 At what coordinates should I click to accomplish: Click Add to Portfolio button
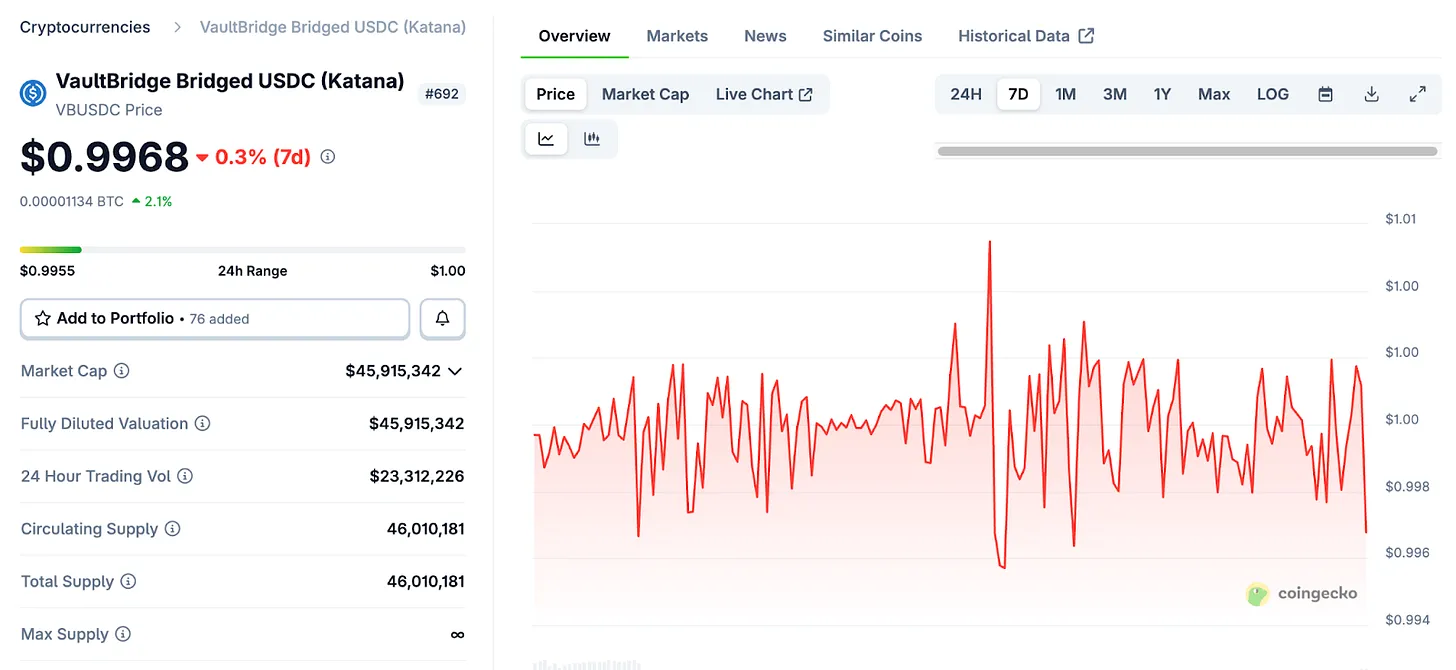[x=215, y=319]
